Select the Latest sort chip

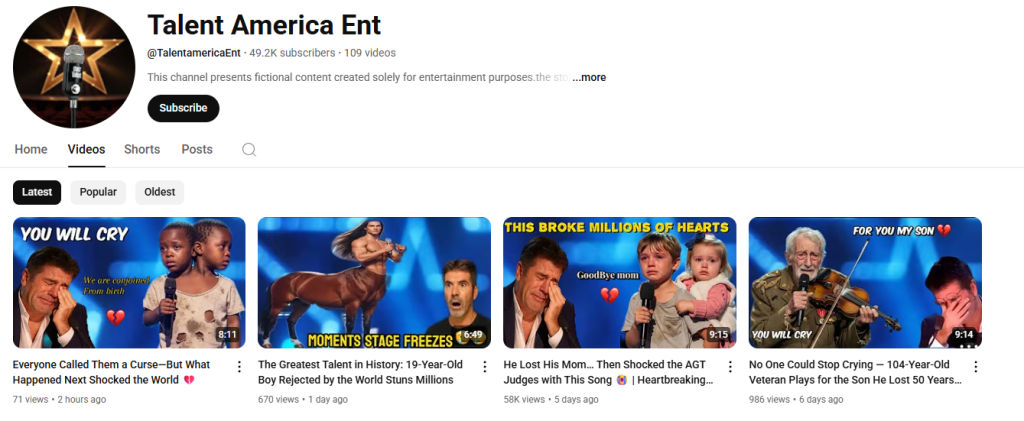(37, 192)
